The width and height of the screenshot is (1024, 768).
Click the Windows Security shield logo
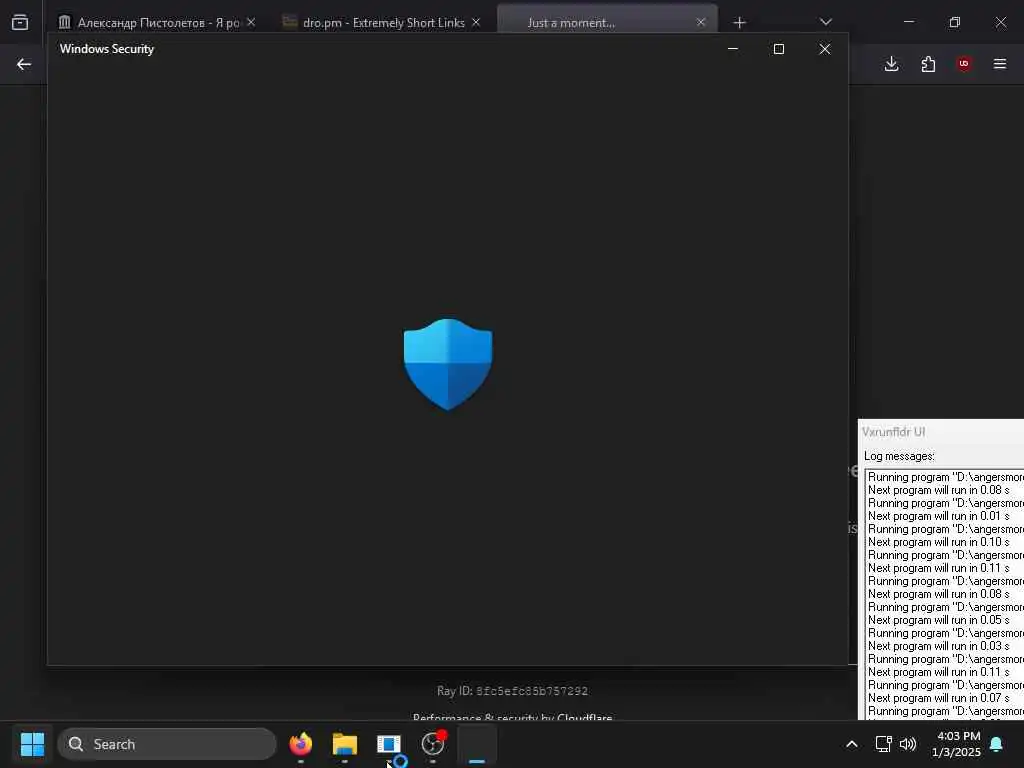[448, 364]
